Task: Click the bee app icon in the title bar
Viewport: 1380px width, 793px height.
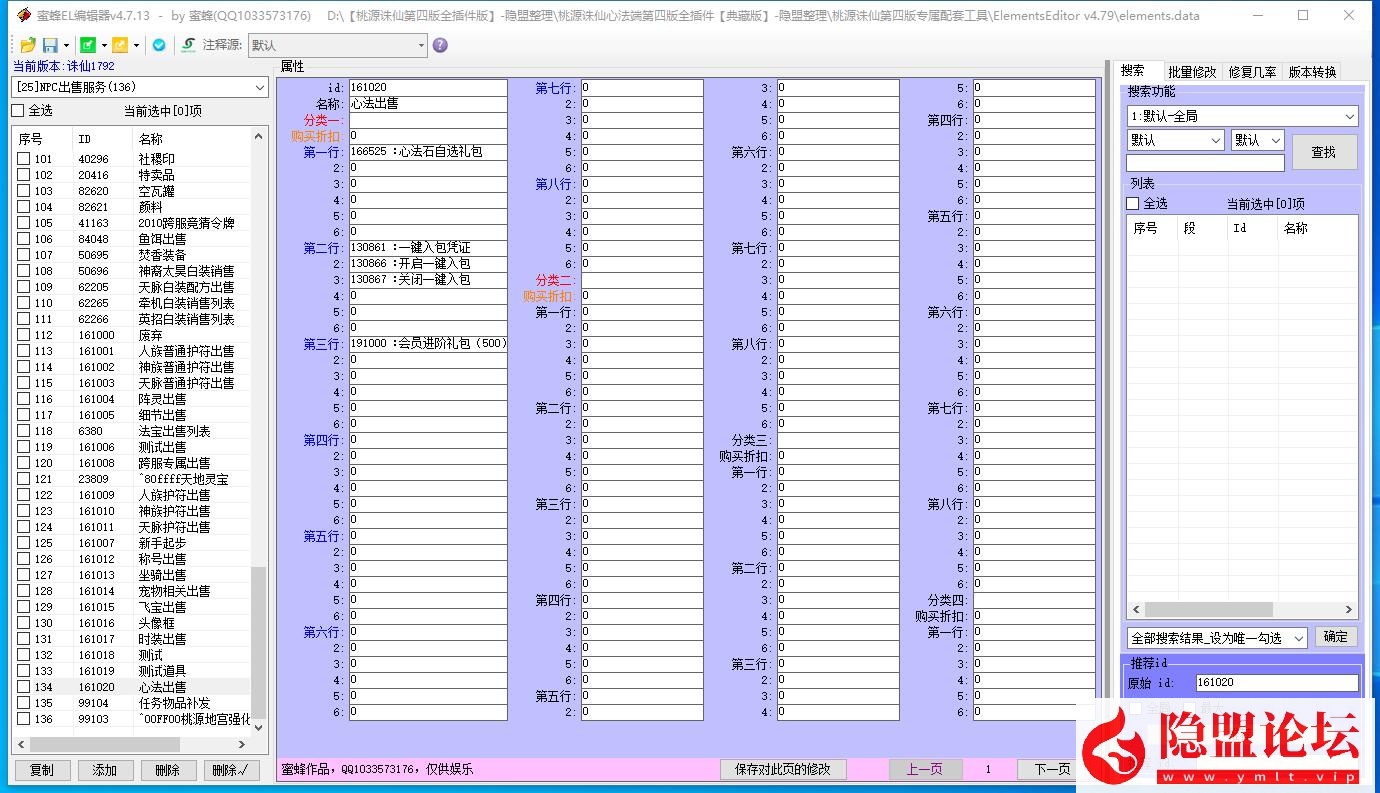Action: tap(22, 15)
